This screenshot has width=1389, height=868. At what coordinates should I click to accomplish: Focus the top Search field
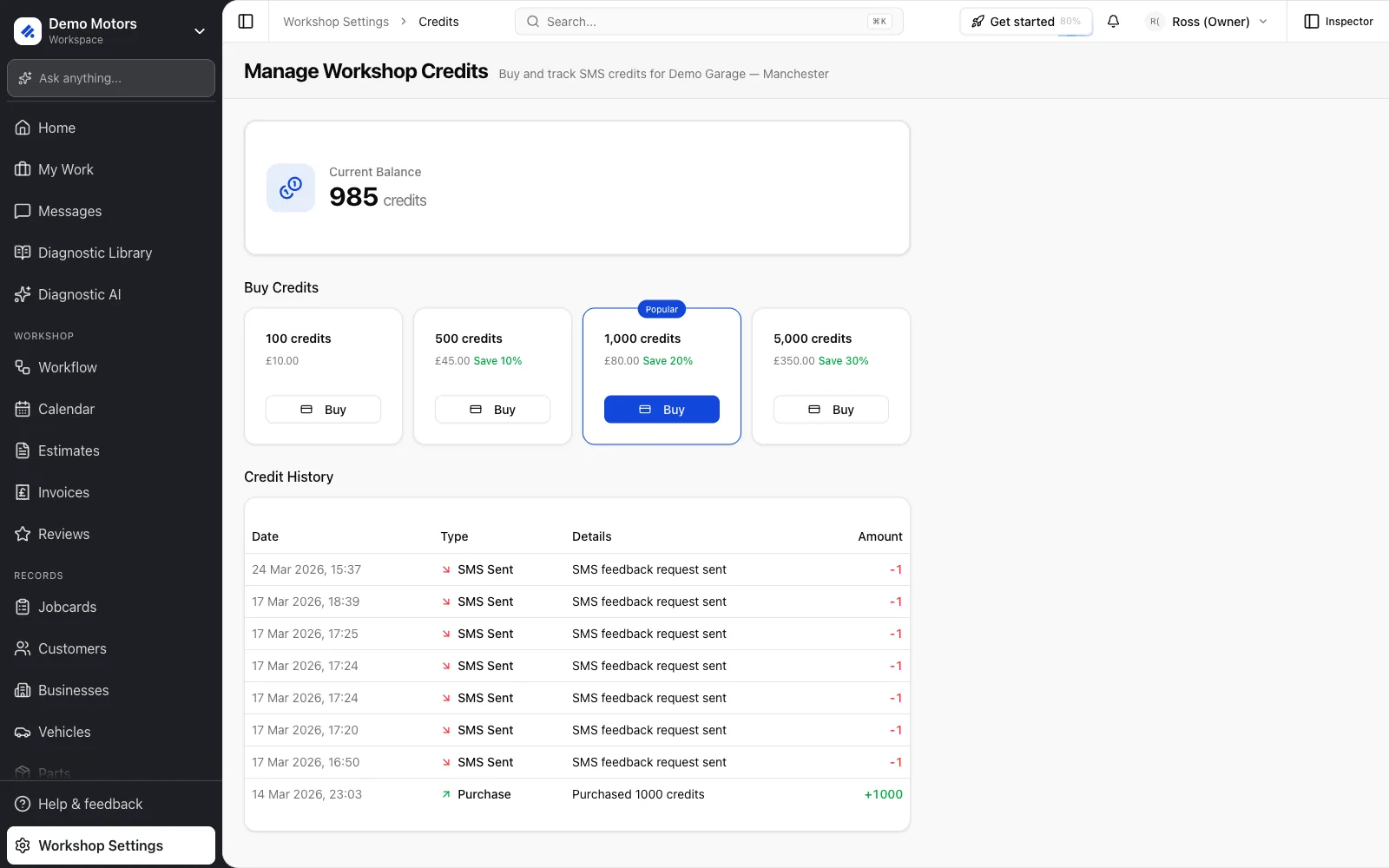click(x=709, y=22)
